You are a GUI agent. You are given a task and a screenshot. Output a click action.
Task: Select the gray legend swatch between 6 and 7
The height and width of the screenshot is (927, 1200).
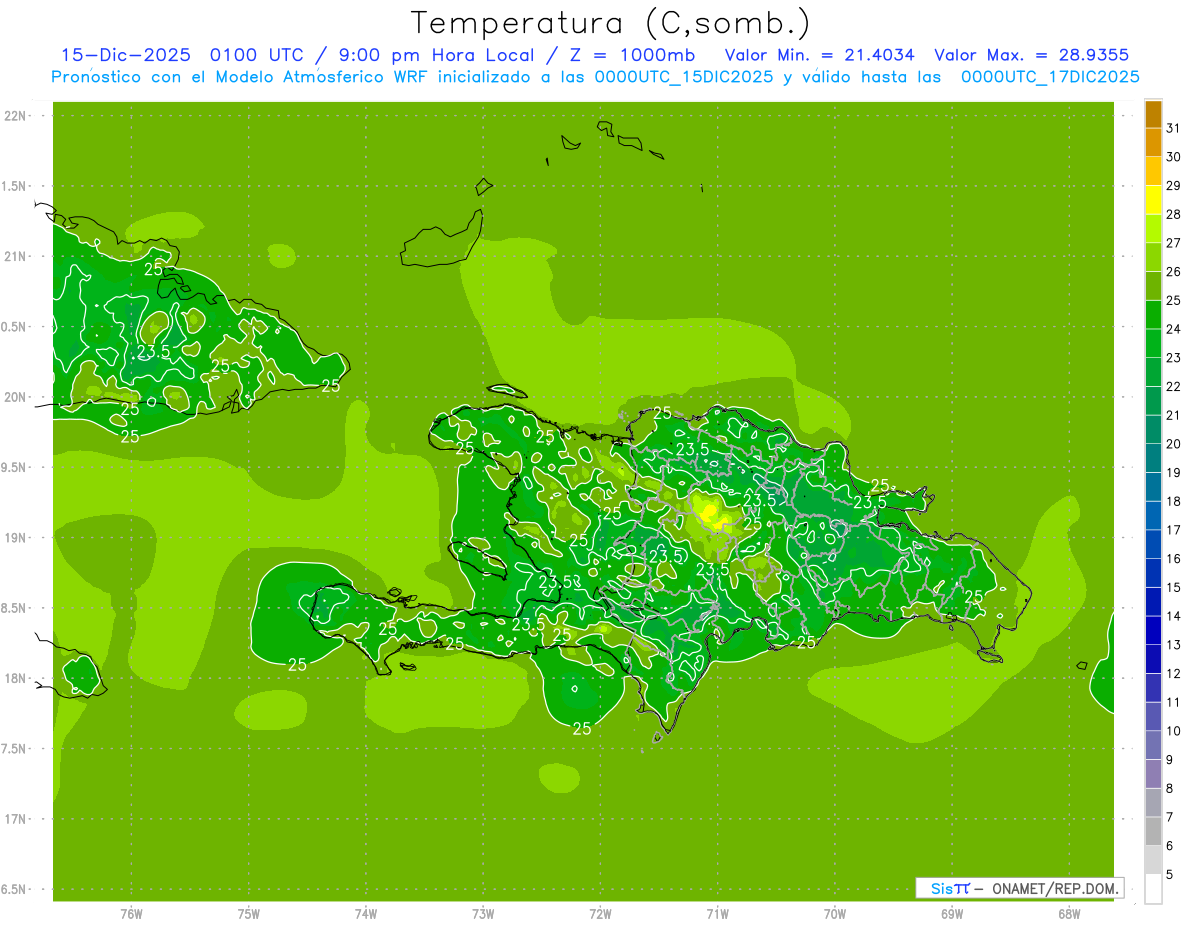tap(1153, 831)
